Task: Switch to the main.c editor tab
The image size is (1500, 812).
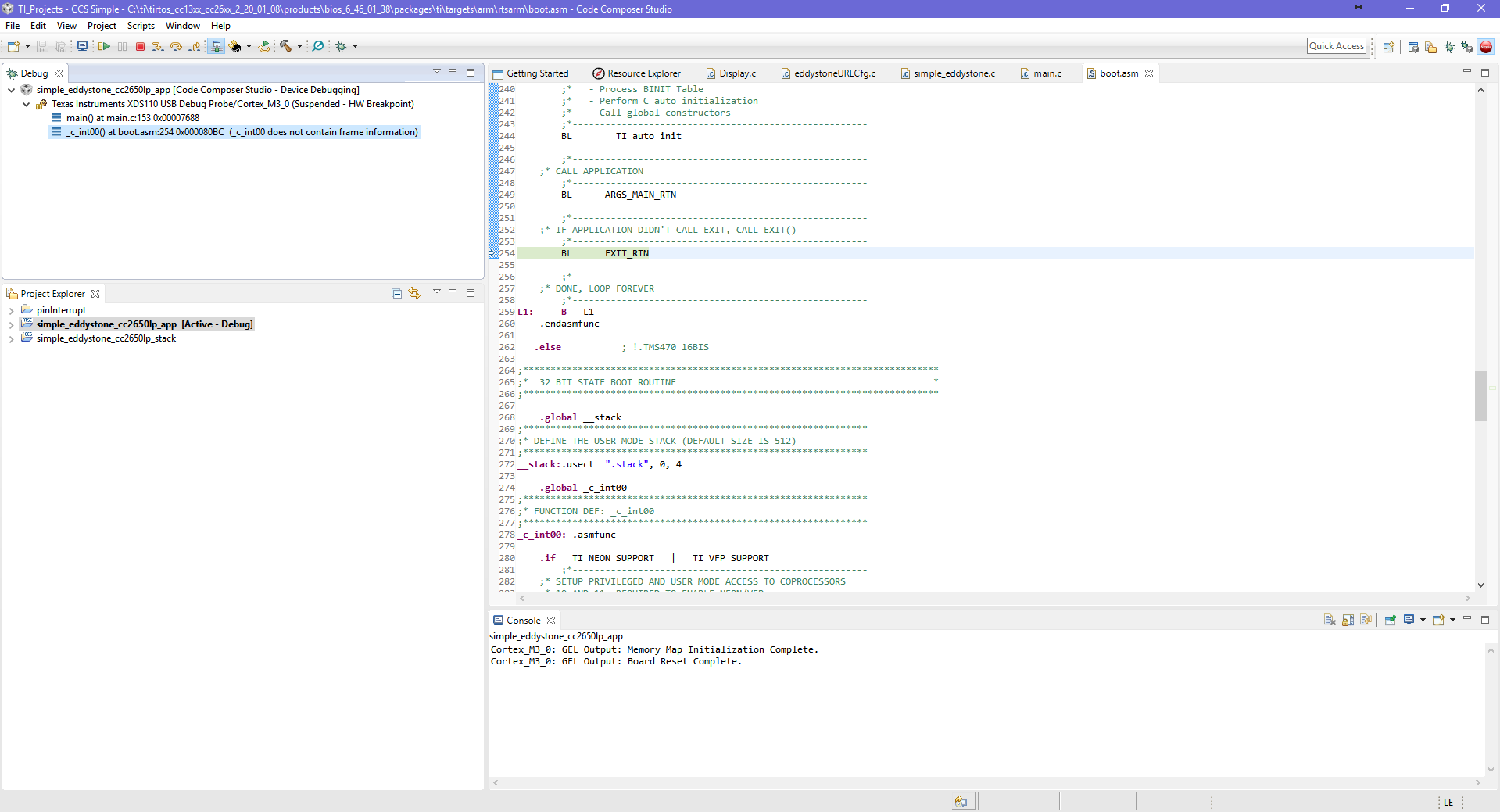Action: [1047, 73]
